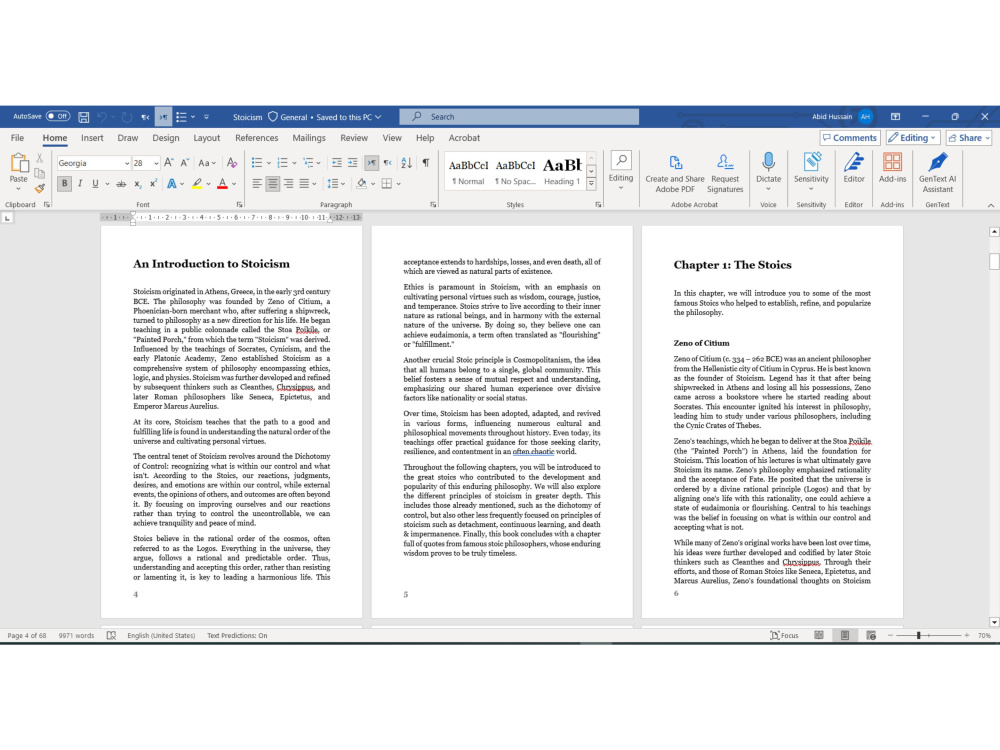Open the Draw tab
1000x750 pixels.
[x=128, y=138]
